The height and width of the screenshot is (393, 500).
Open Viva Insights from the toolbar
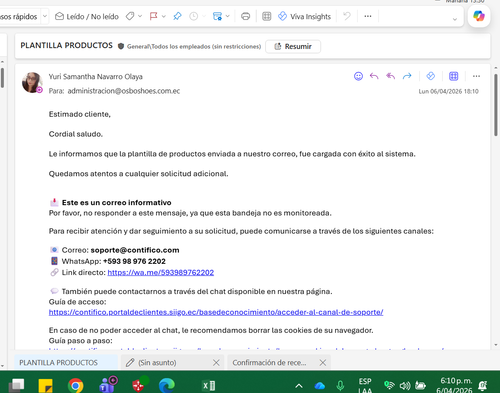click(304, 16)
